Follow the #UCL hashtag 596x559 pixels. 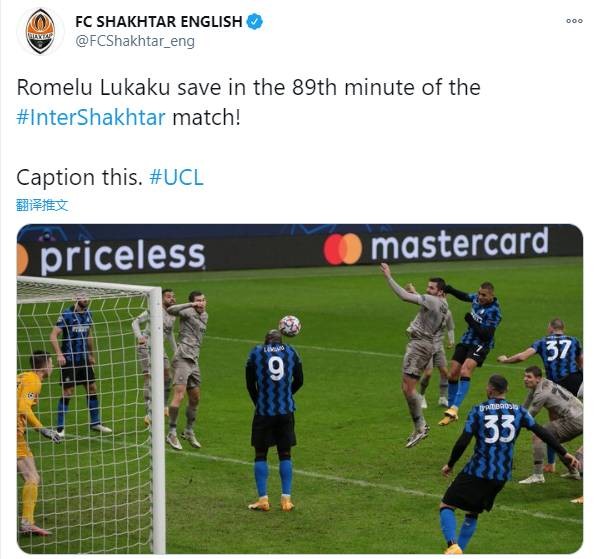pyautogui.click(x=177, y=177)
